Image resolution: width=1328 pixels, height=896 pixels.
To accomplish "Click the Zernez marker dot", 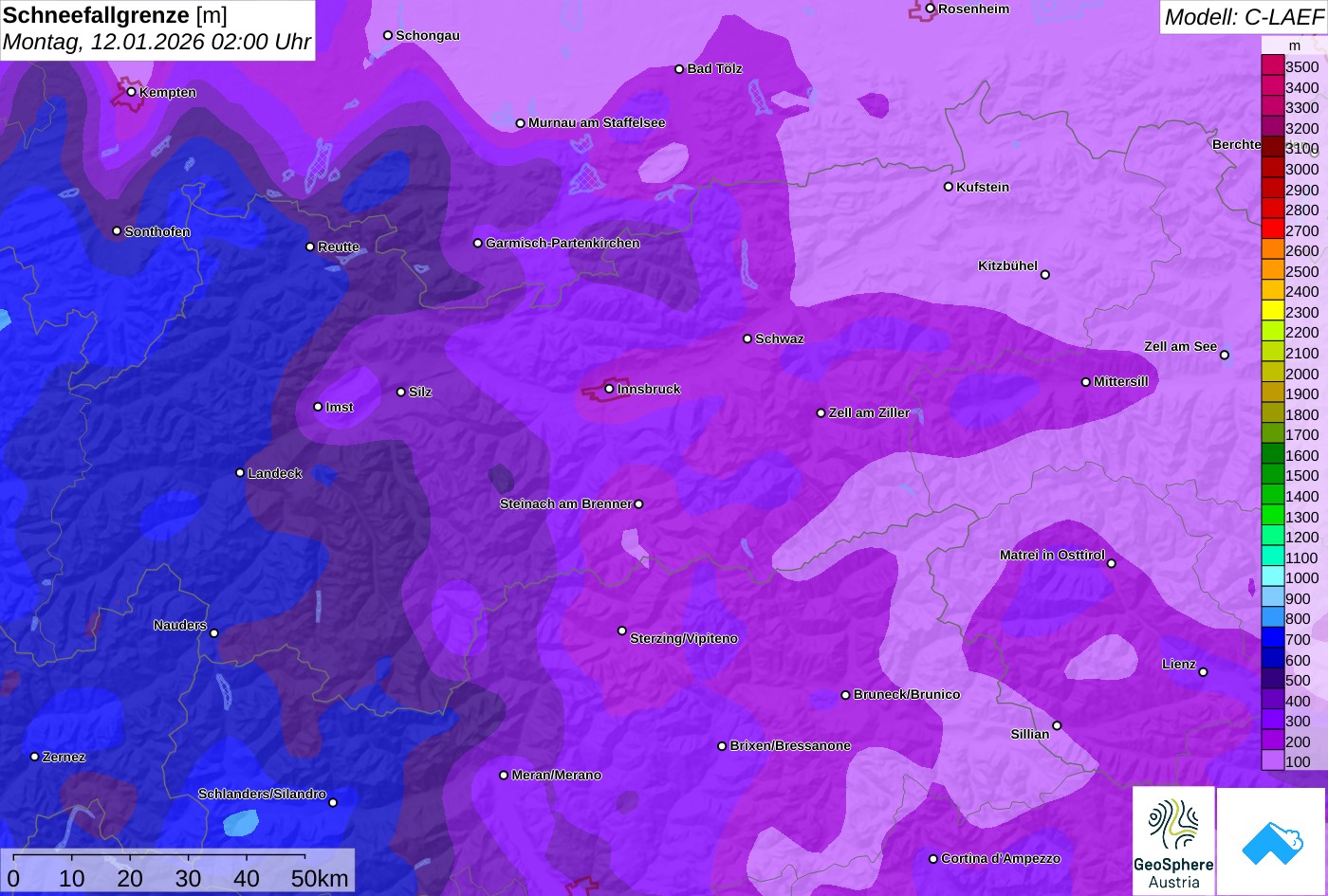I will click(x=34, y=757).
